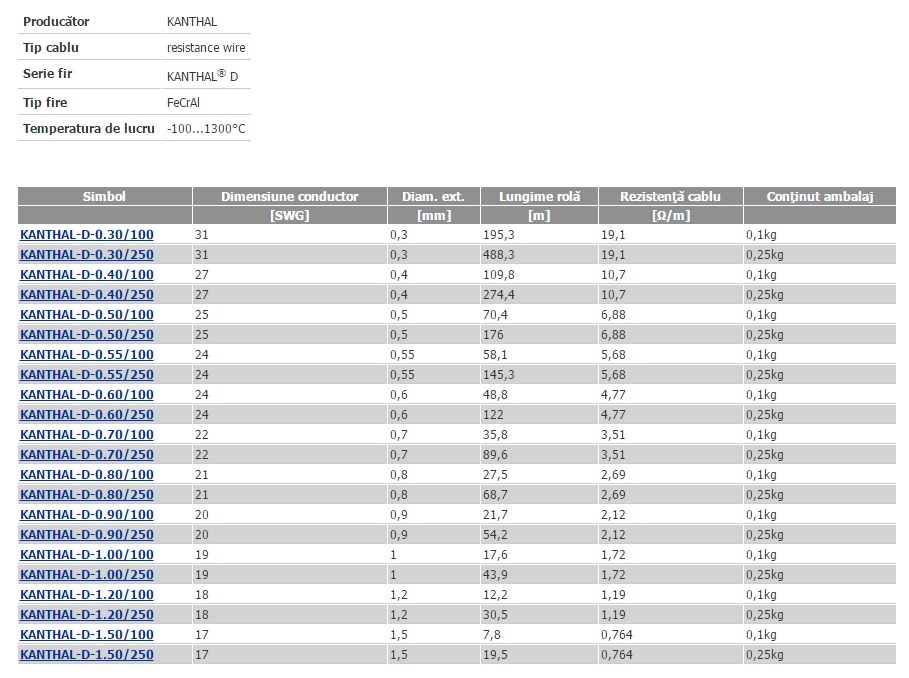909x678 pixels.
Task: Open the KANTHAL-D-0.40/250 product link
Action: pyautogui.click(x=87, y=294)
